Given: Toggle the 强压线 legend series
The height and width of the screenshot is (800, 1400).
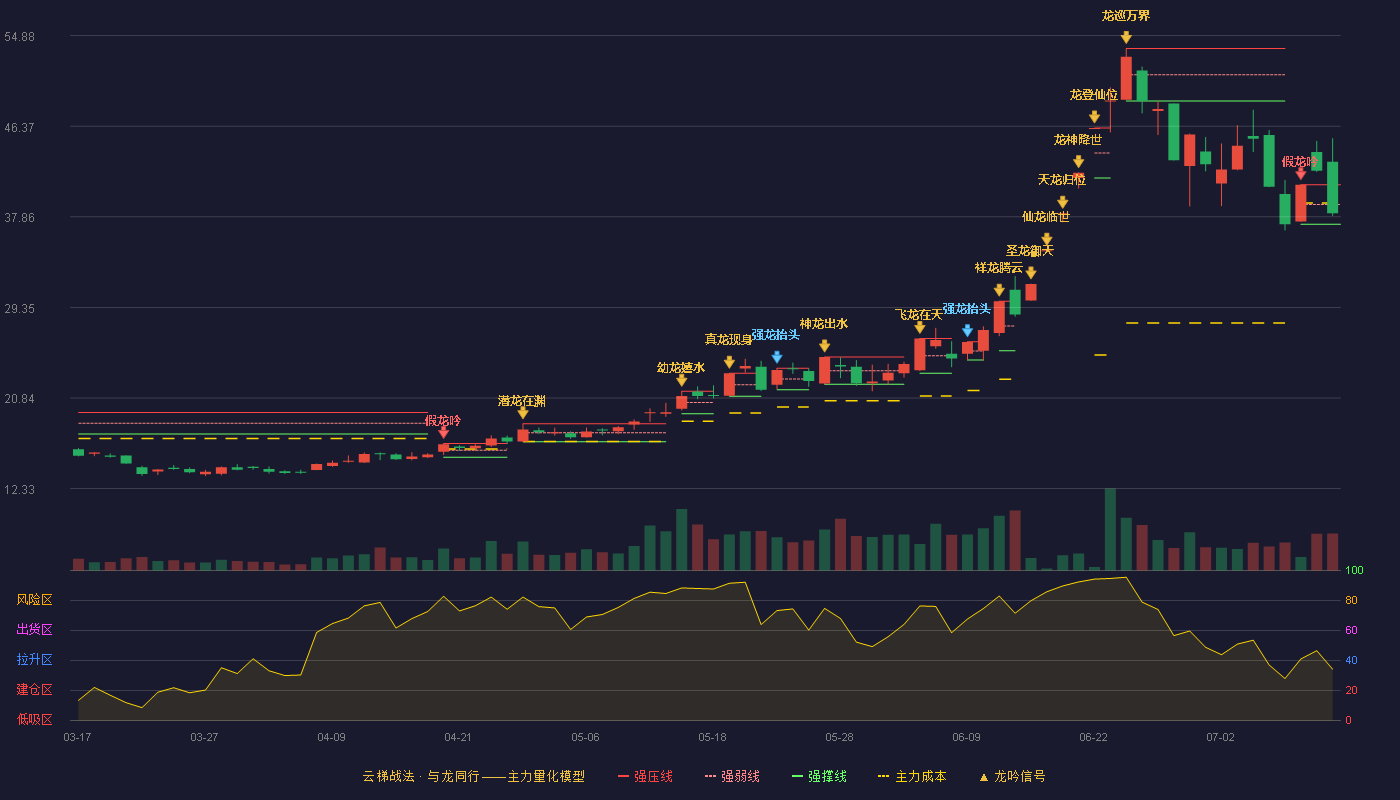Looking at the screenshot, I should point(645,776).
